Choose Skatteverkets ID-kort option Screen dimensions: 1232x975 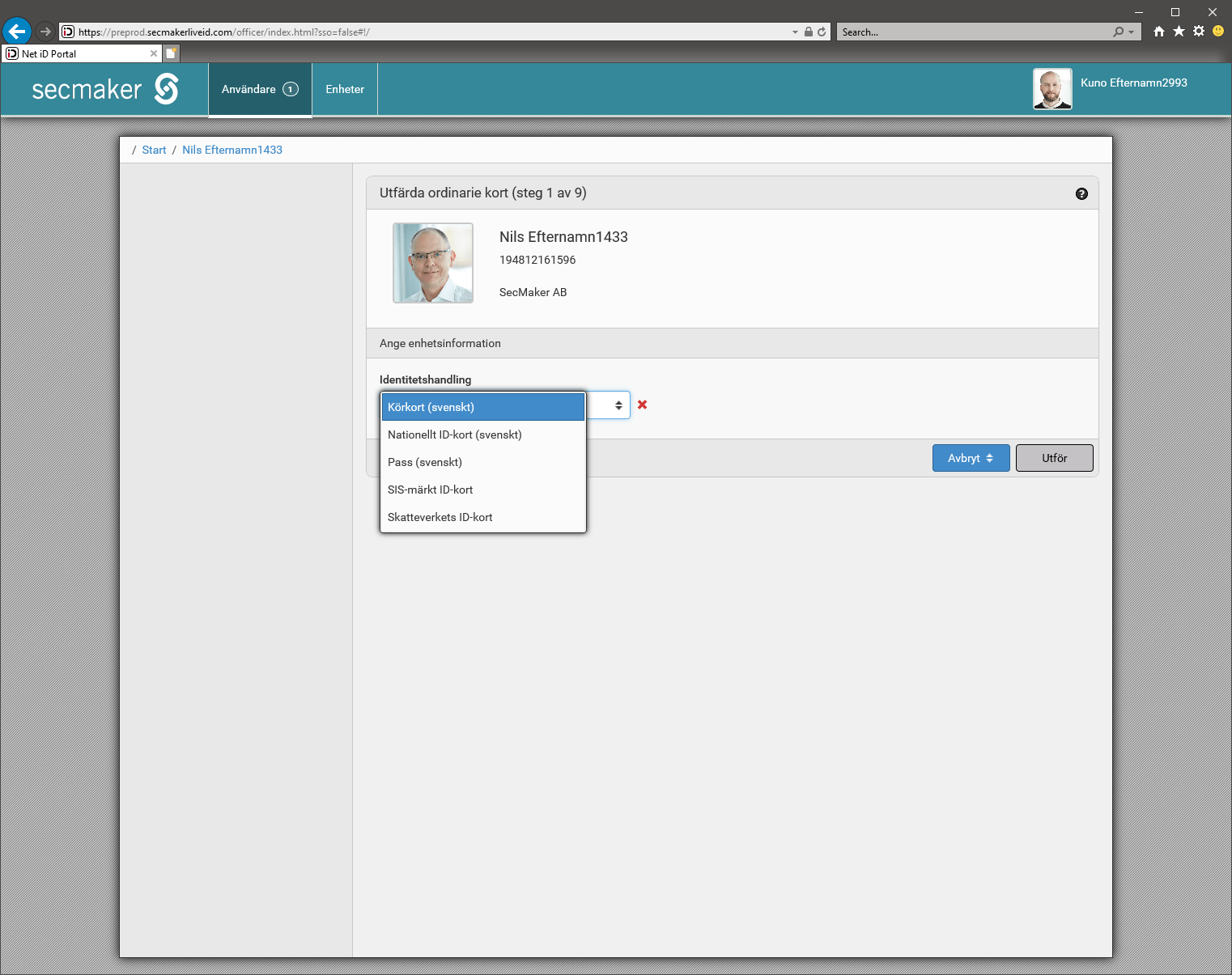482,517
